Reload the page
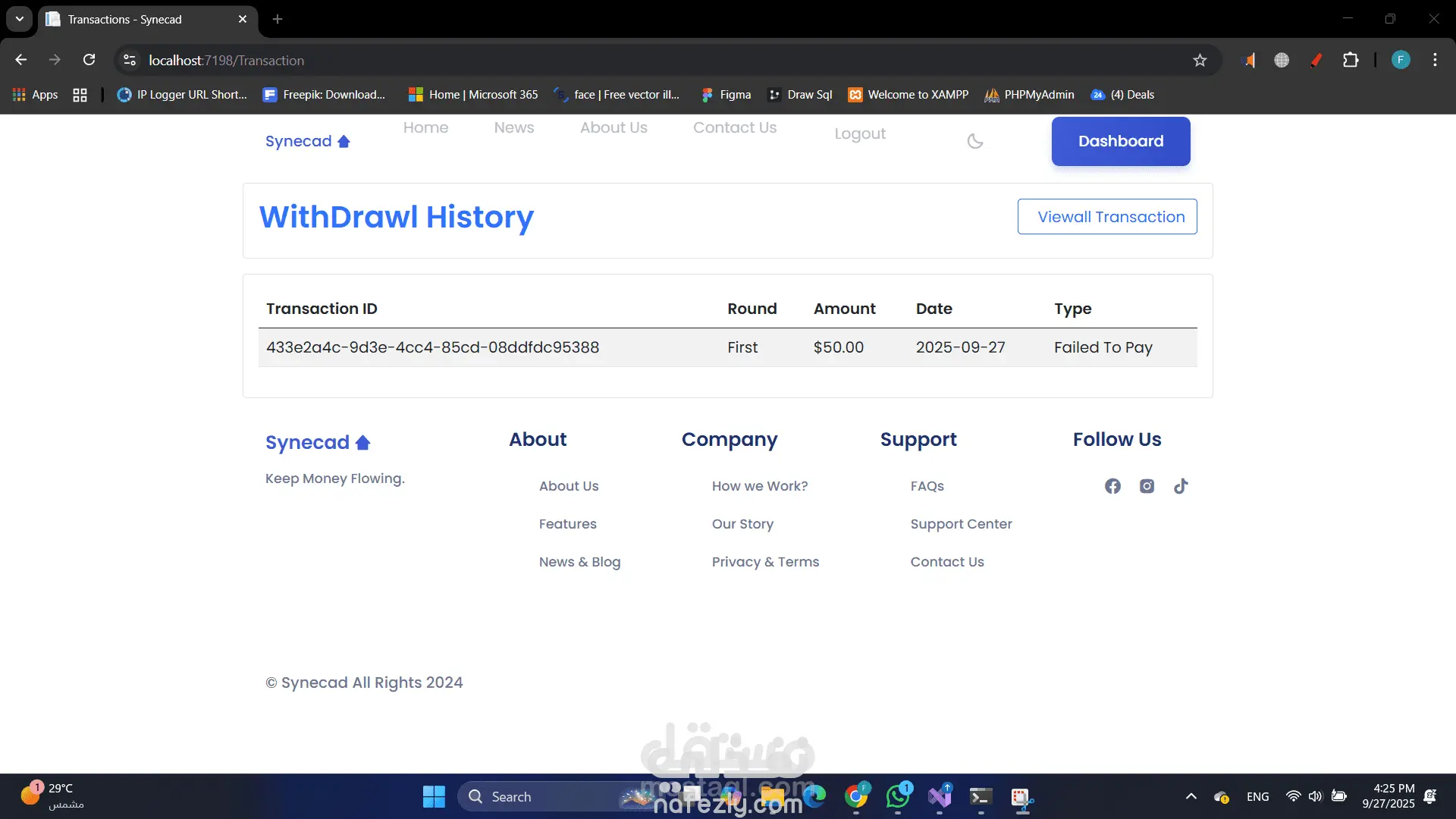 (89, 60)
